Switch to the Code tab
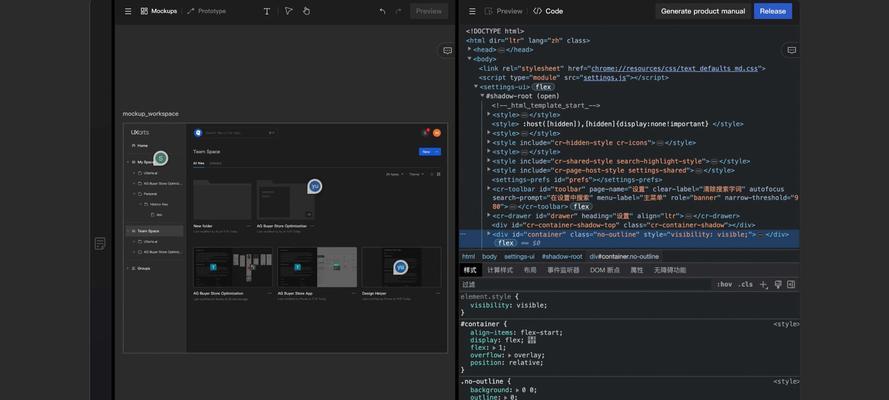This screenshot has width=889, height=400. 548,11
